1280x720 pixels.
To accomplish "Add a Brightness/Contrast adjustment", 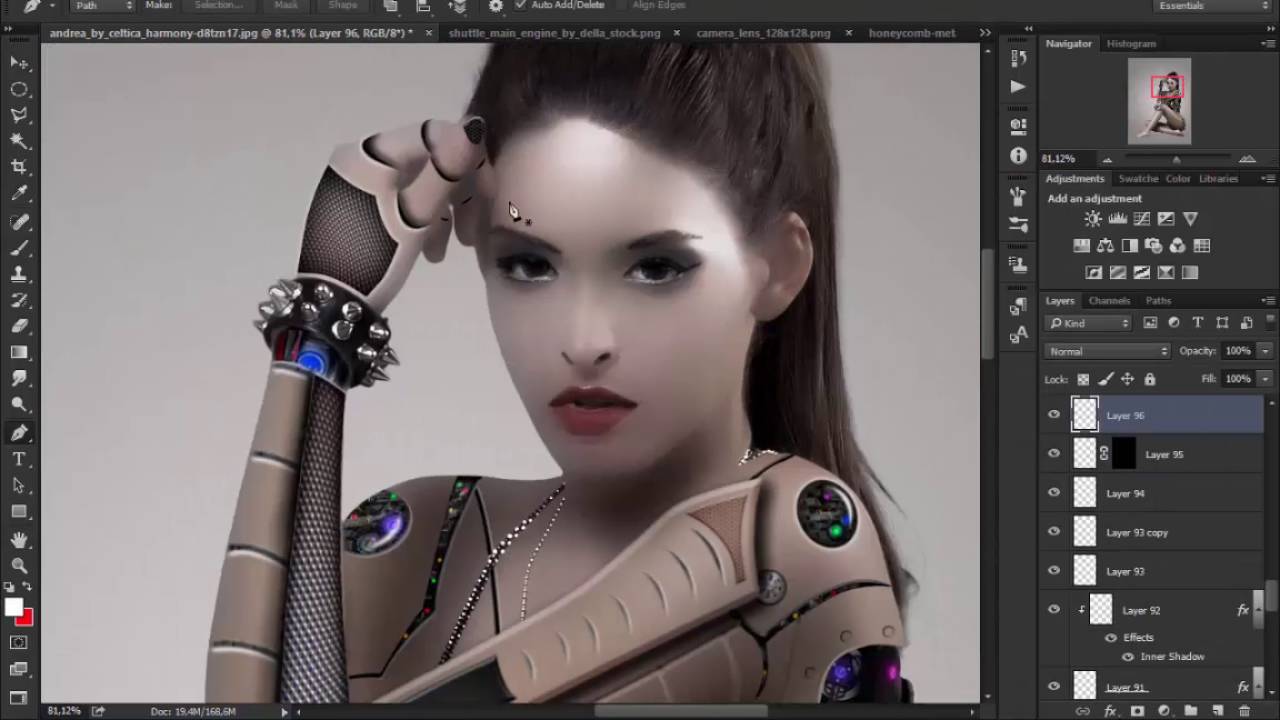I will (x=1093, y=218).
